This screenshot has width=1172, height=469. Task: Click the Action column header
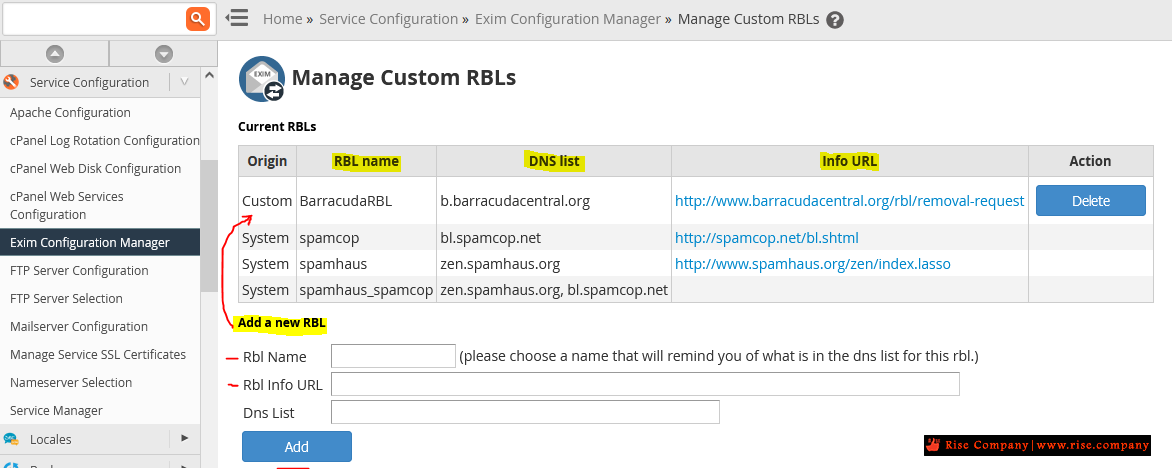point(1091,161)
